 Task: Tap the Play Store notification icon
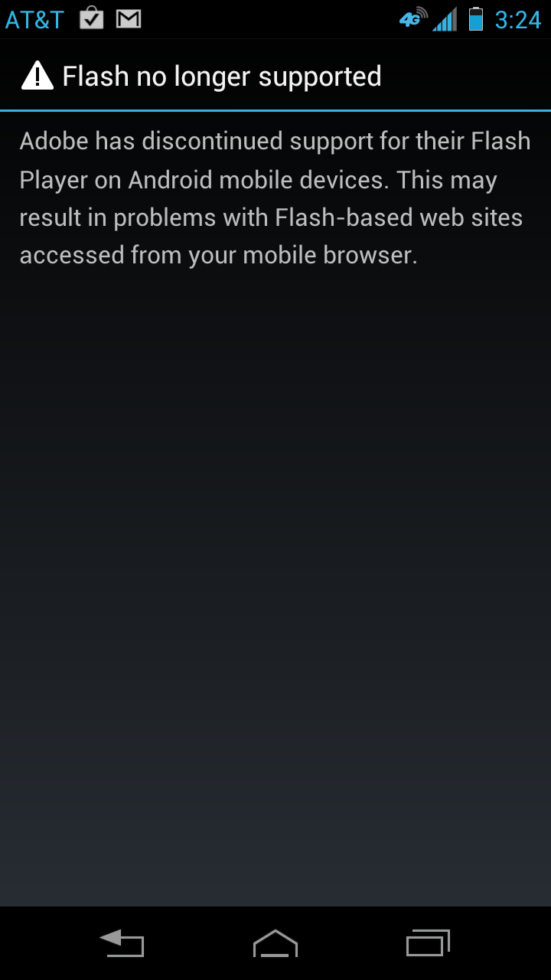92,18
